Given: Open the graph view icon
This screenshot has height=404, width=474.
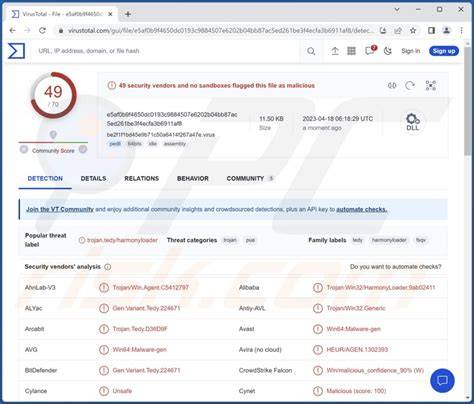Looking at the screenshot, I should (x=431, y=86).
